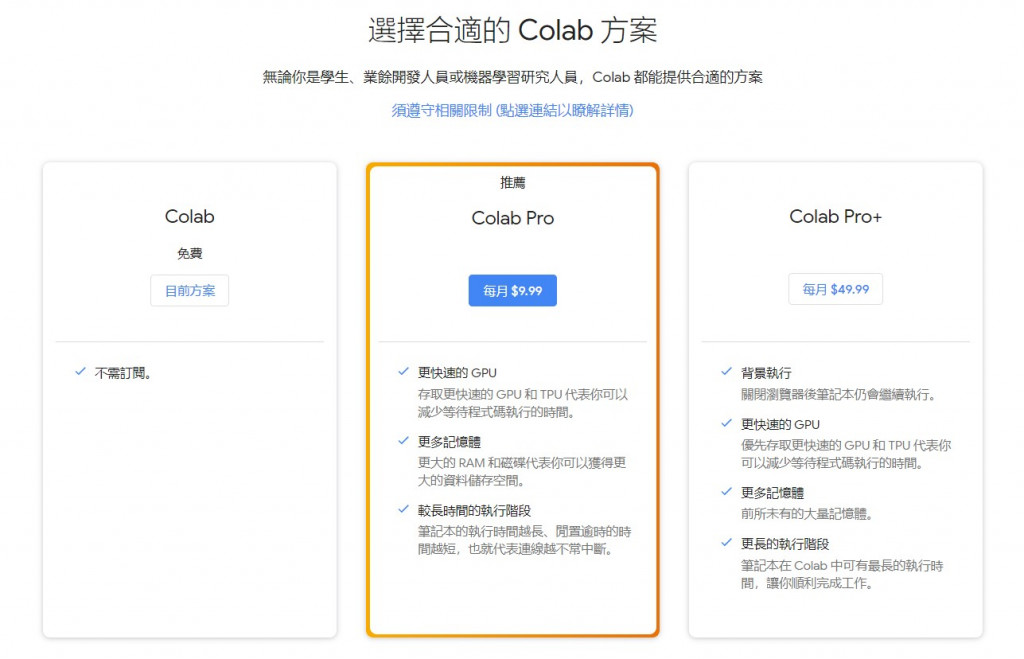Subscribe with the 每月 $9.99 button
1024x659 pixels.
513,291
